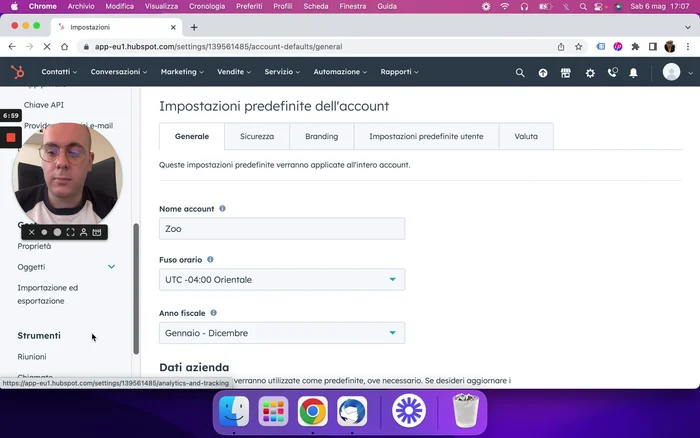Open the search magnifier in HubSpot navbar
The width and height of the screenshot is (700, 438).
click(520, 72)
